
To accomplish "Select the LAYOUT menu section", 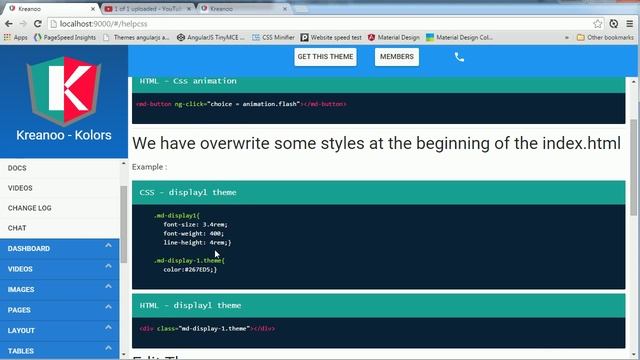I will tap(60, 330).
